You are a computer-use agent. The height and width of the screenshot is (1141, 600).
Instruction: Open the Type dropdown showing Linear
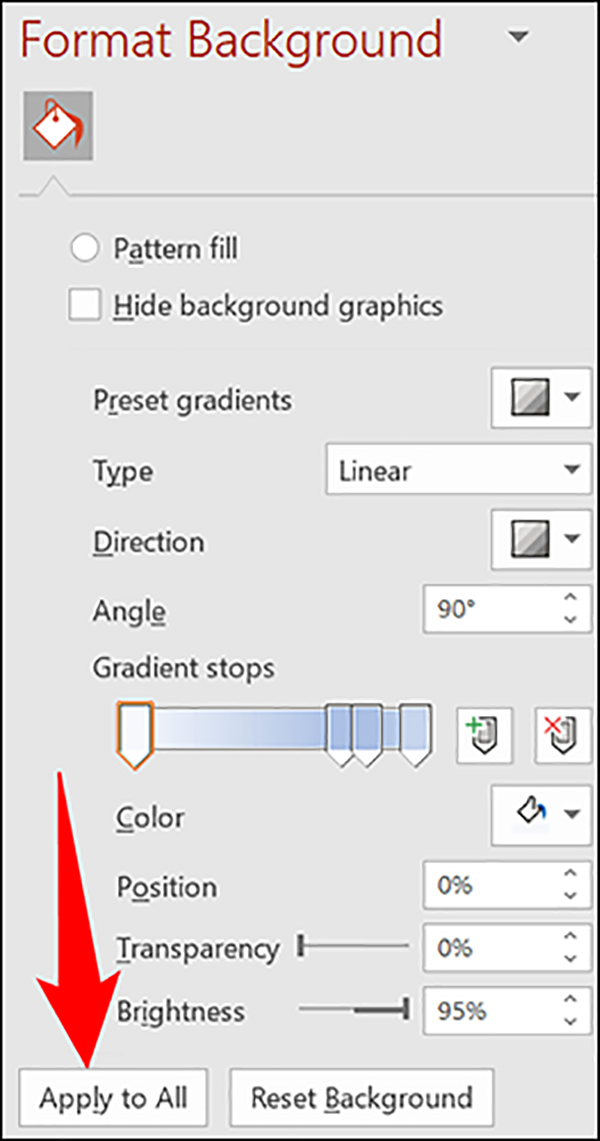coord(458,469)
